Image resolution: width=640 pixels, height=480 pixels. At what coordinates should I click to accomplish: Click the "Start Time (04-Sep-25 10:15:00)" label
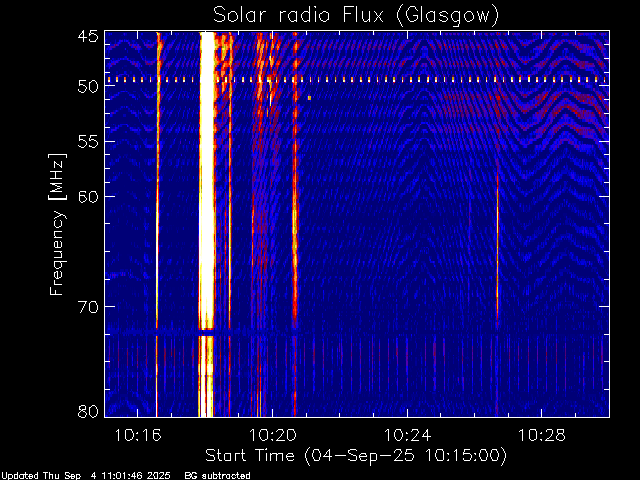coord(356,456)
